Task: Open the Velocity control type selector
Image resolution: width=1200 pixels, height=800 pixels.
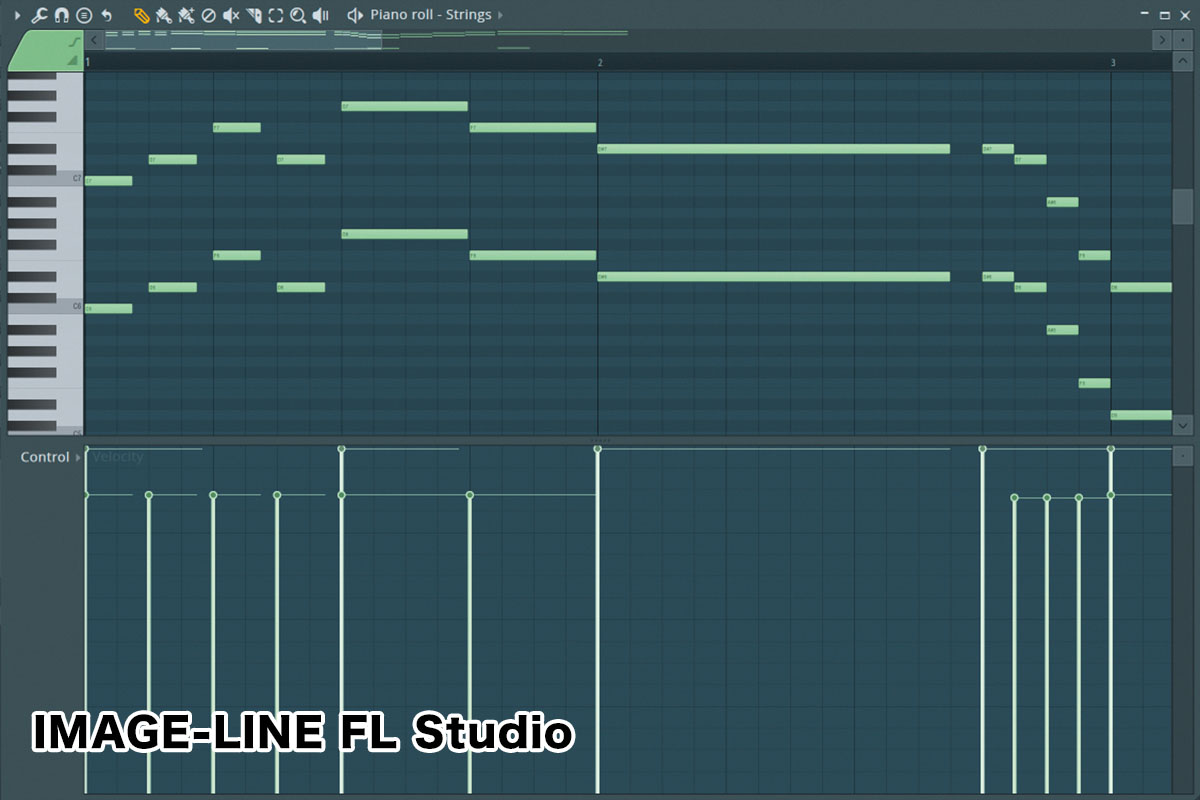Action: tap(118, 457)
